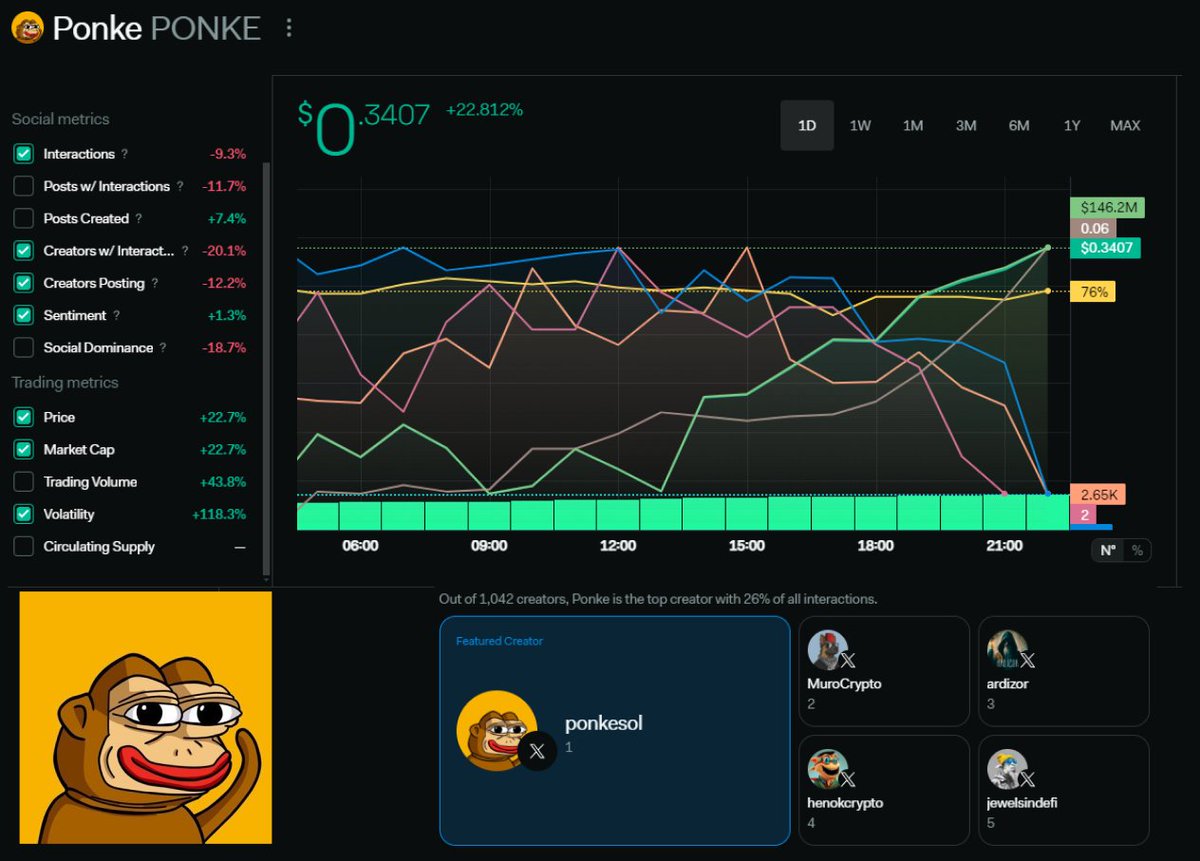
Task: Click the large Ponke monkey image
Action: point(146,717)
